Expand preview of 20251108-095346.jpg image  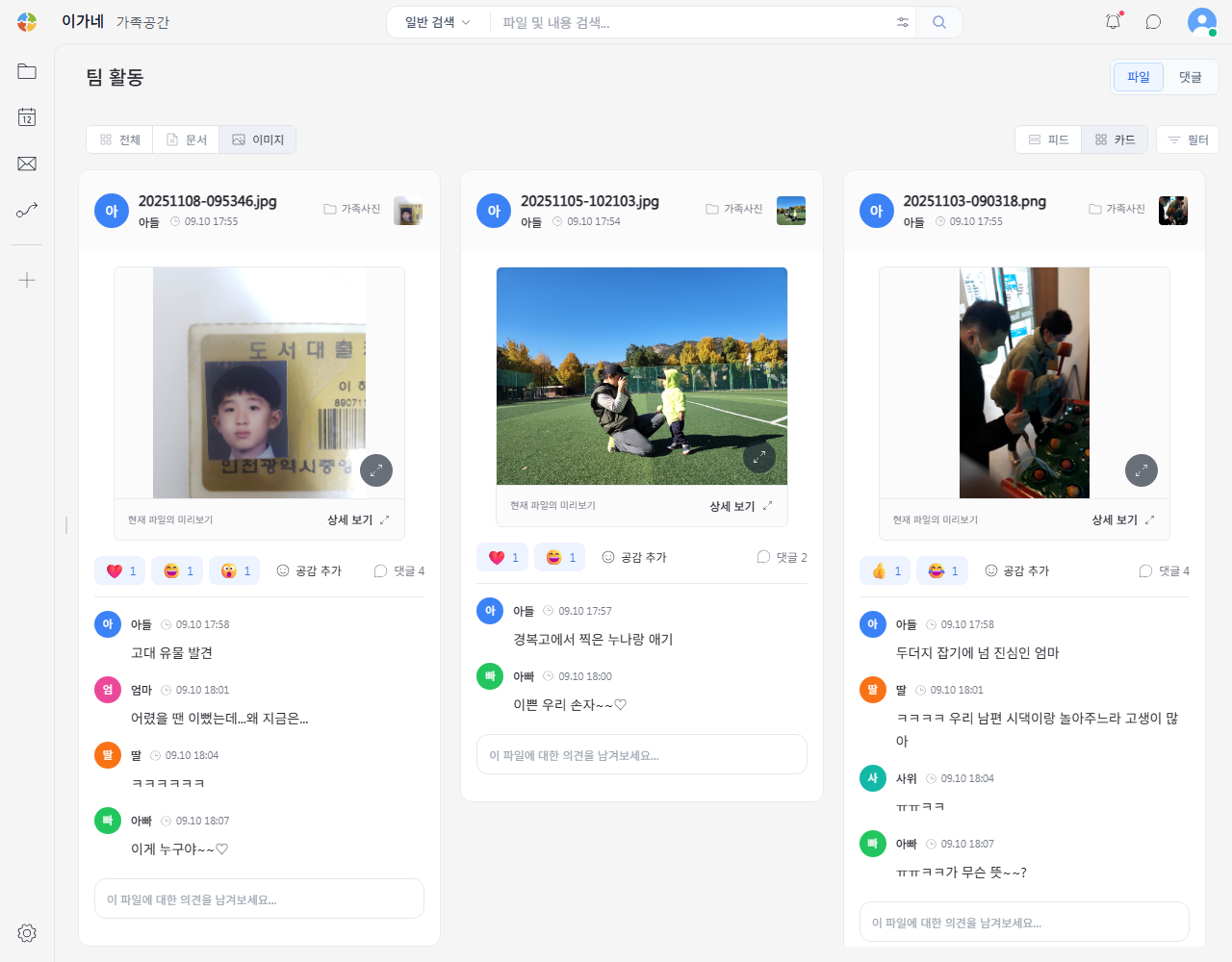tap(376, 470)
